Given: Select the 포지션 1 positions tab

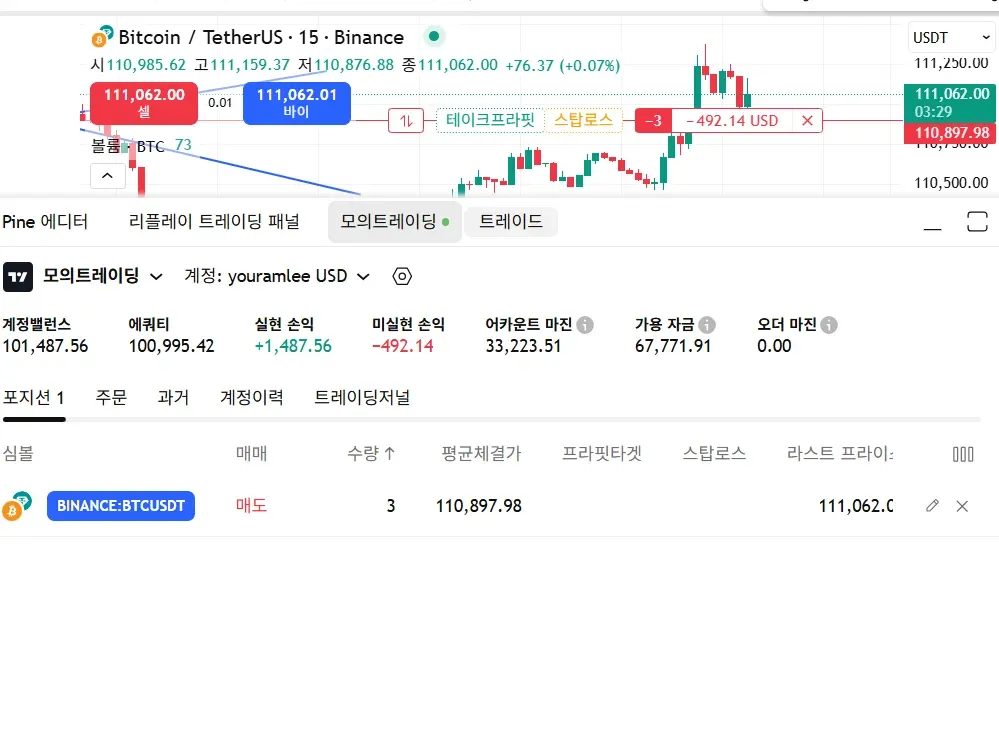Looking at the screenshot, I should tap(34, 398).
